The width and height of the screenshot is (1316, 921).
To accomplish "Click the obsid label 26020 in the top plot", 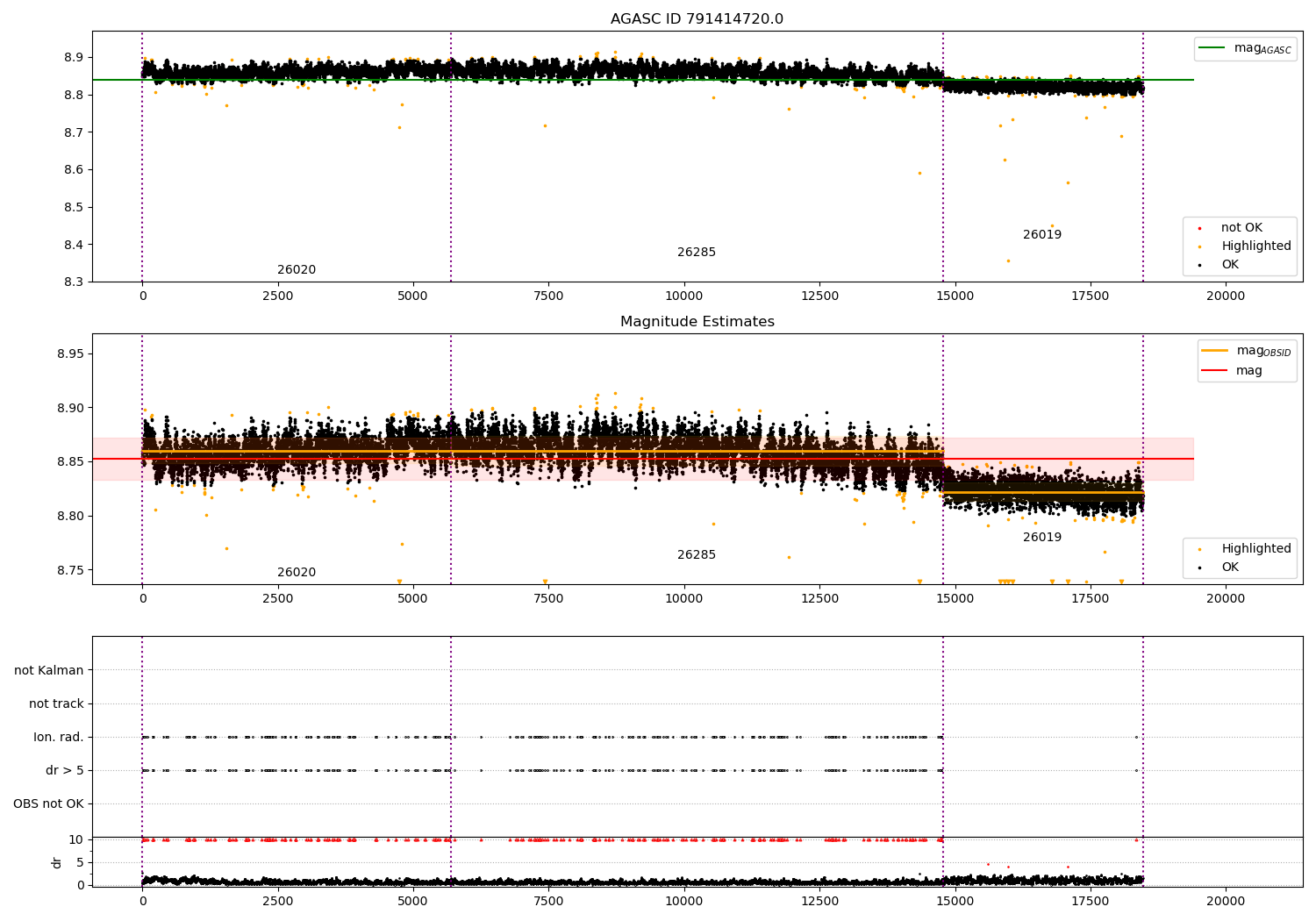I will point(297,270).
